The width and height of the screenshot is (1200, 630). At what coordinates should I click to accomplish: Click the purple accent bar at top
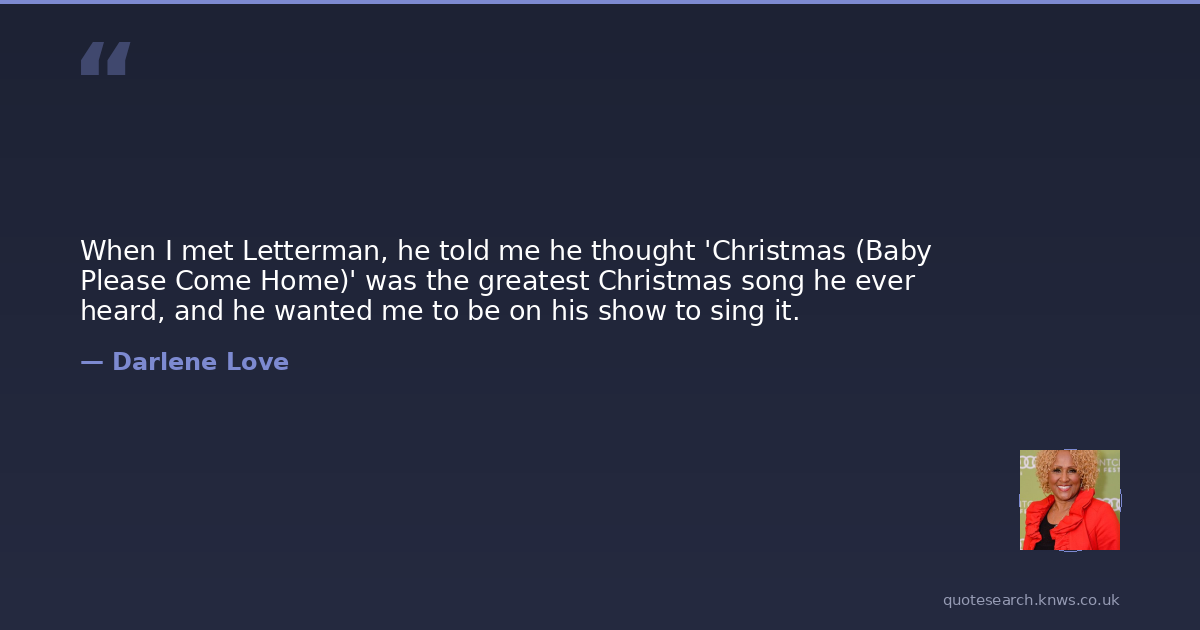coord(600,2)
